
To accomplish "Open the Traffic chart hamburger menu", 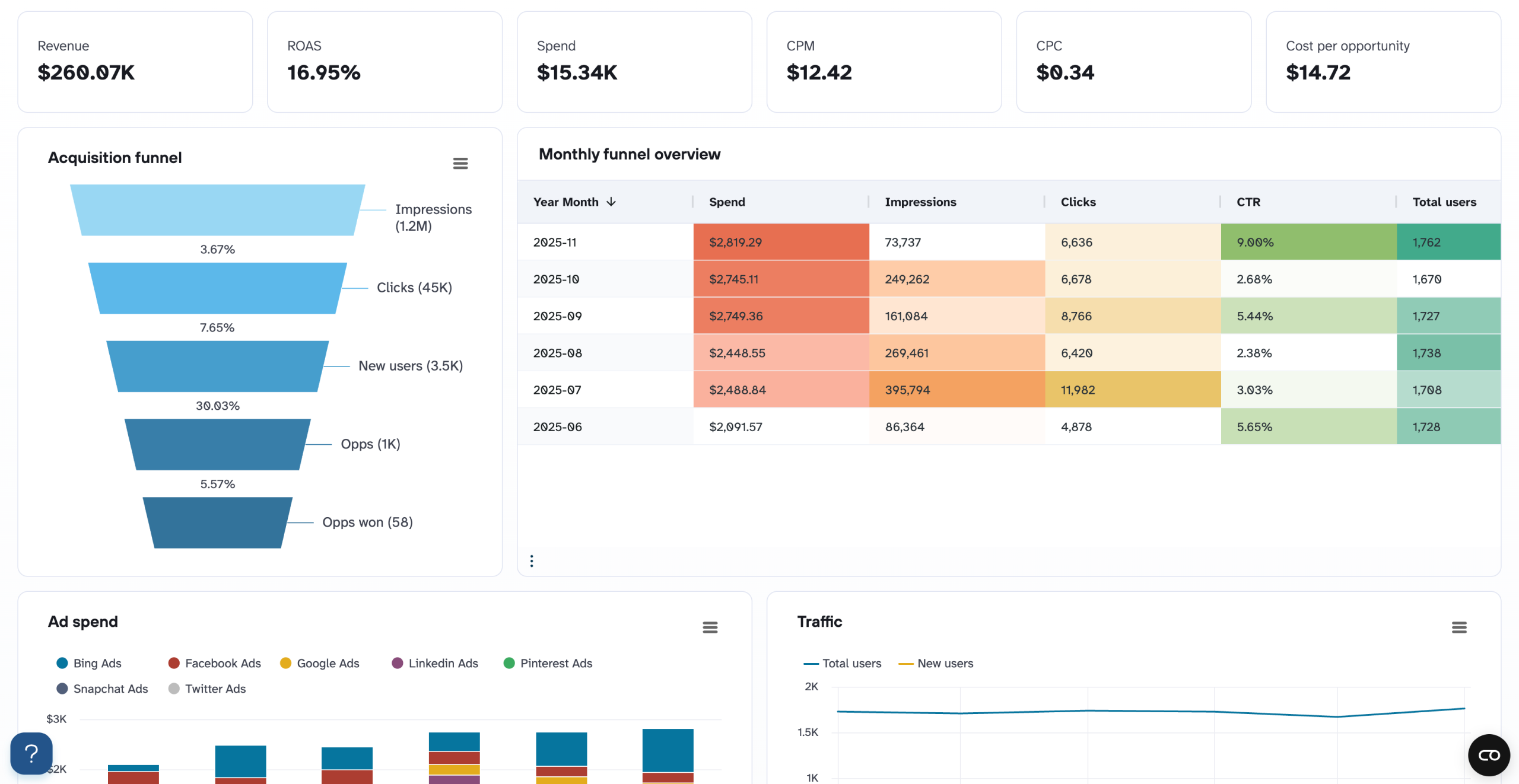I will (x=1459, y=627).
